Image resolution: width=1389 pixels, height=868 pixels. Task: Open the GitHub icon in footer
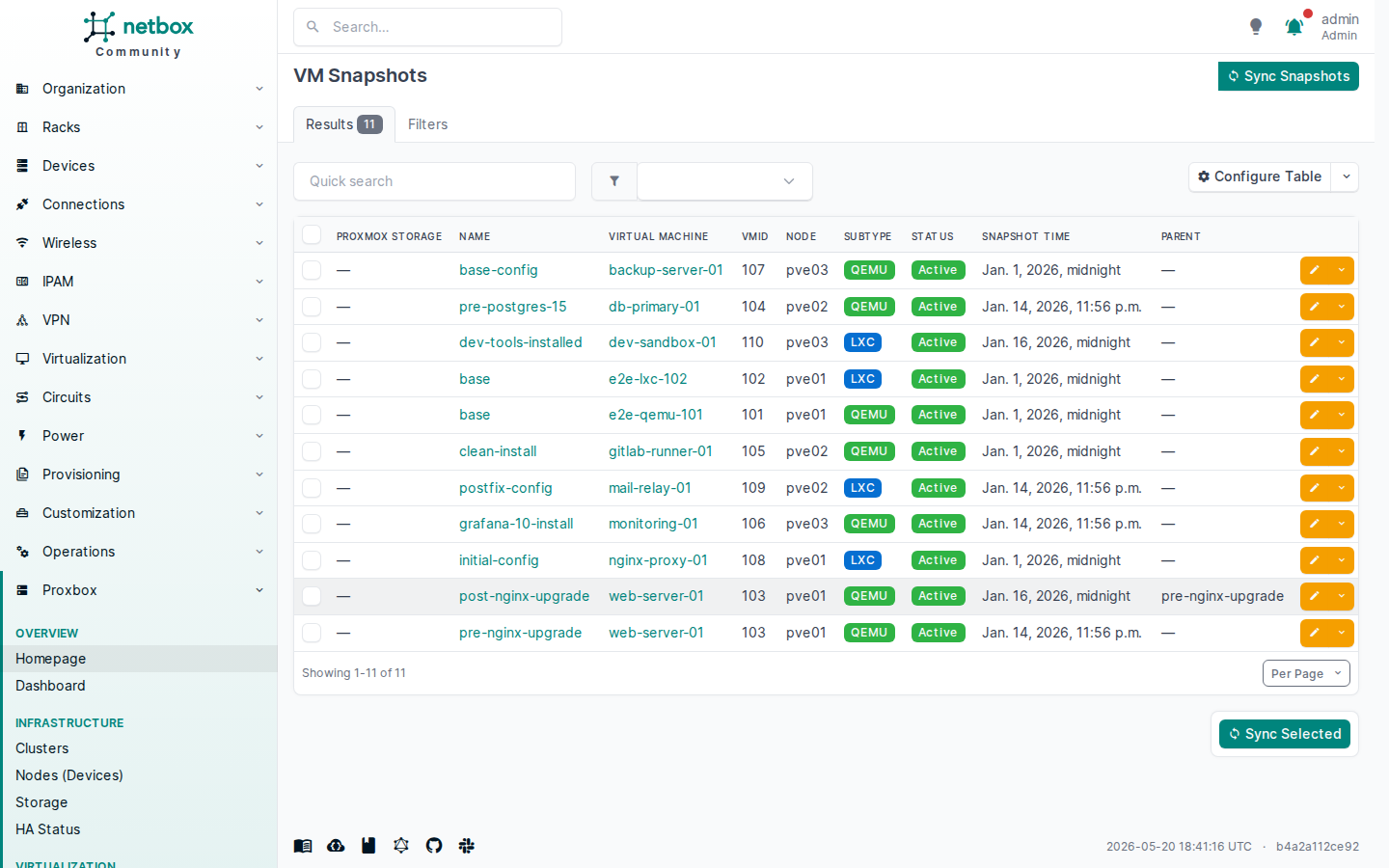point(434,846)
